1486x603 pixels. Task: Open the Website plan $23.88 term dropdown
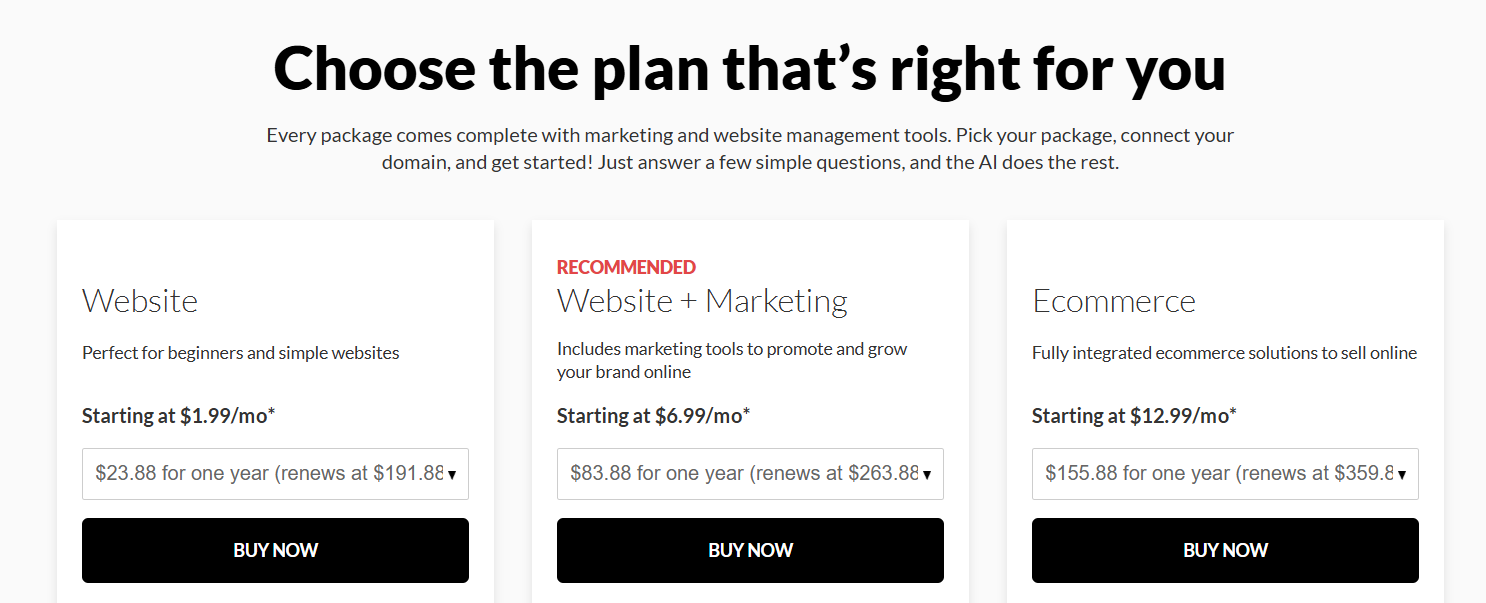[275, 474]
